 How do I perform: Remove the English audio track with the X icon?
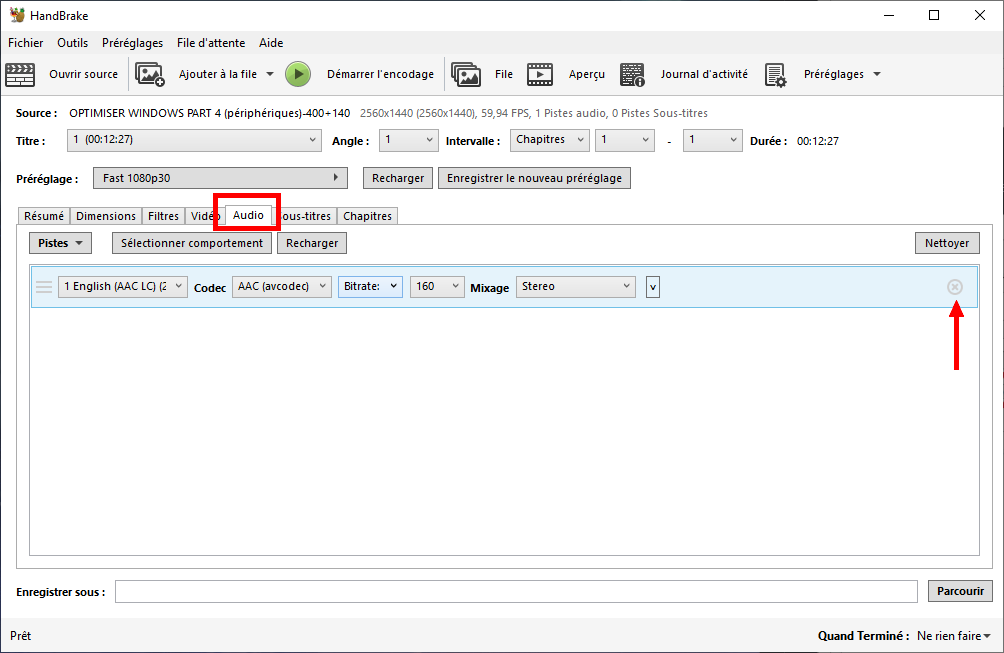(x=955, y=287)
